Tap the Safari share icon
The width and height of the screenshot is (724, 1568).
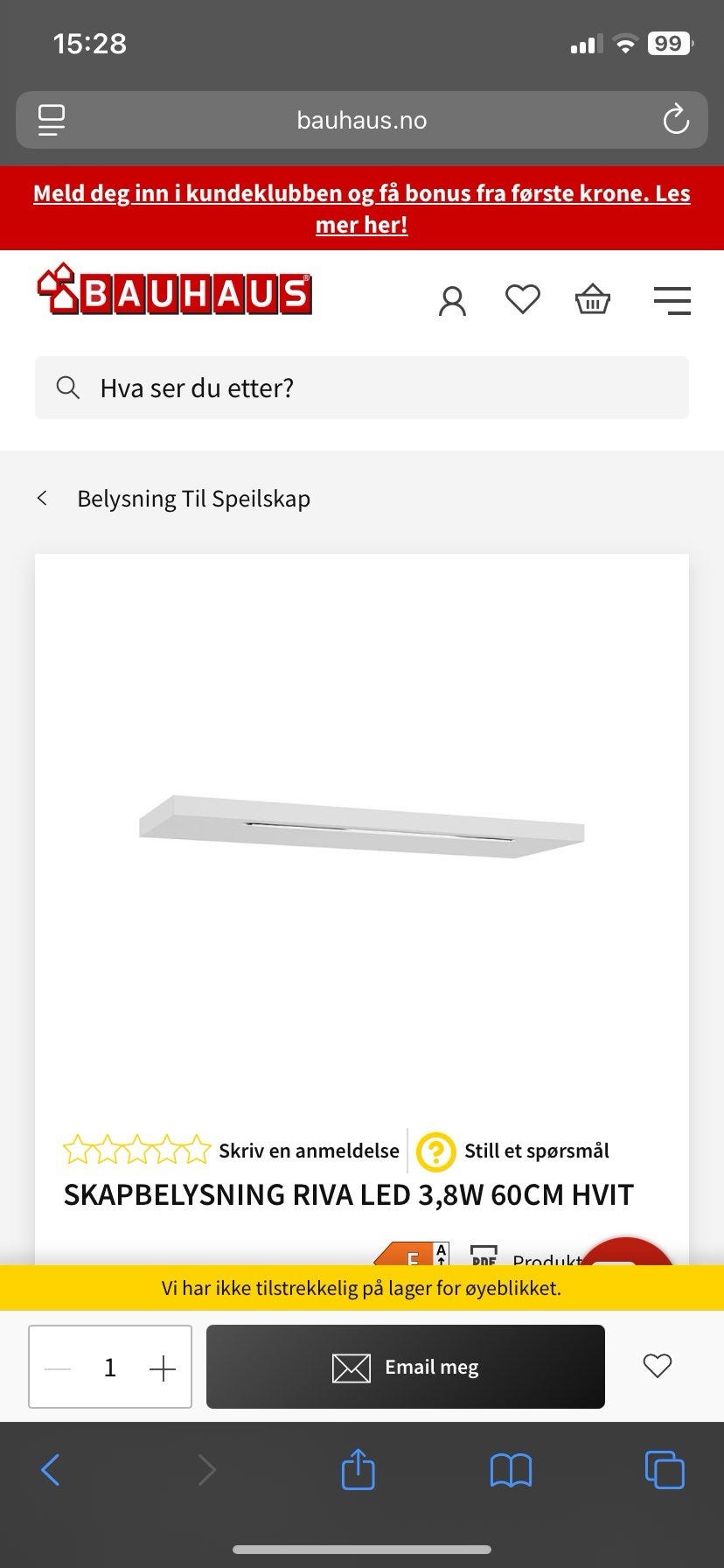click(x=358, y=1469)
